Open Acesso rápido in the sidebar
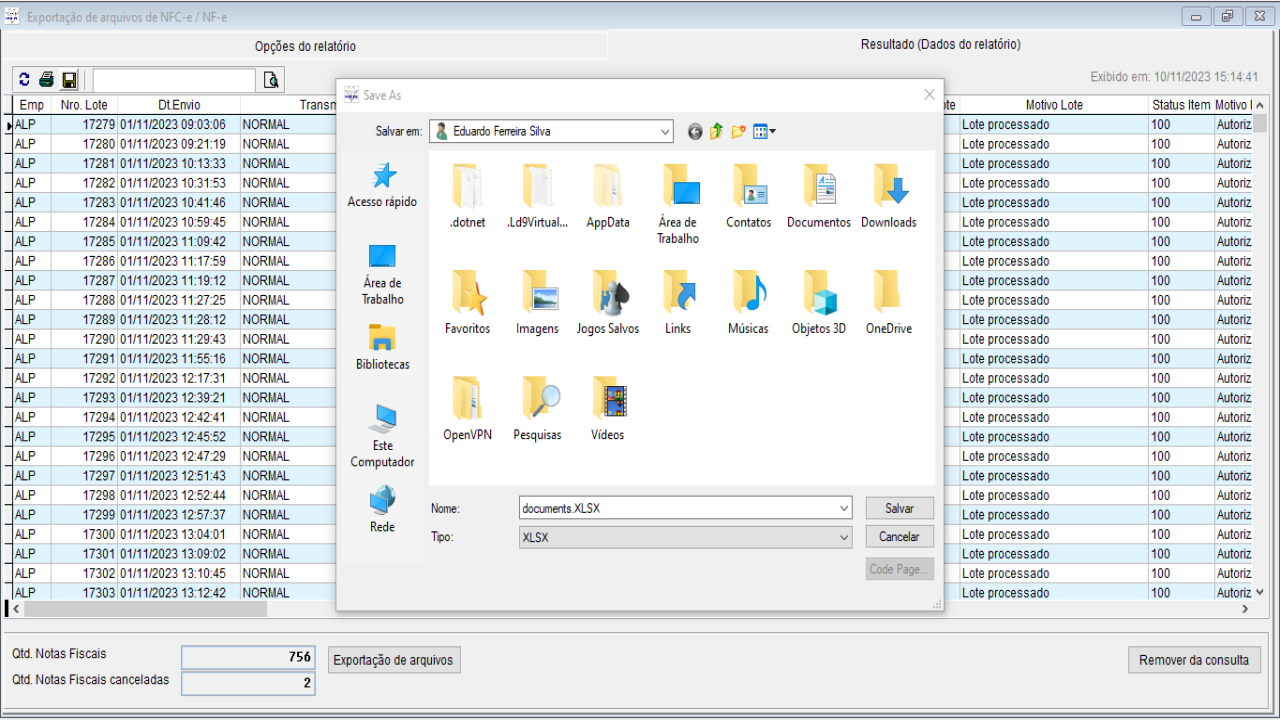The width and height of the screenshot is (1280, 720). pyautogui.click(x=382, y=185)
